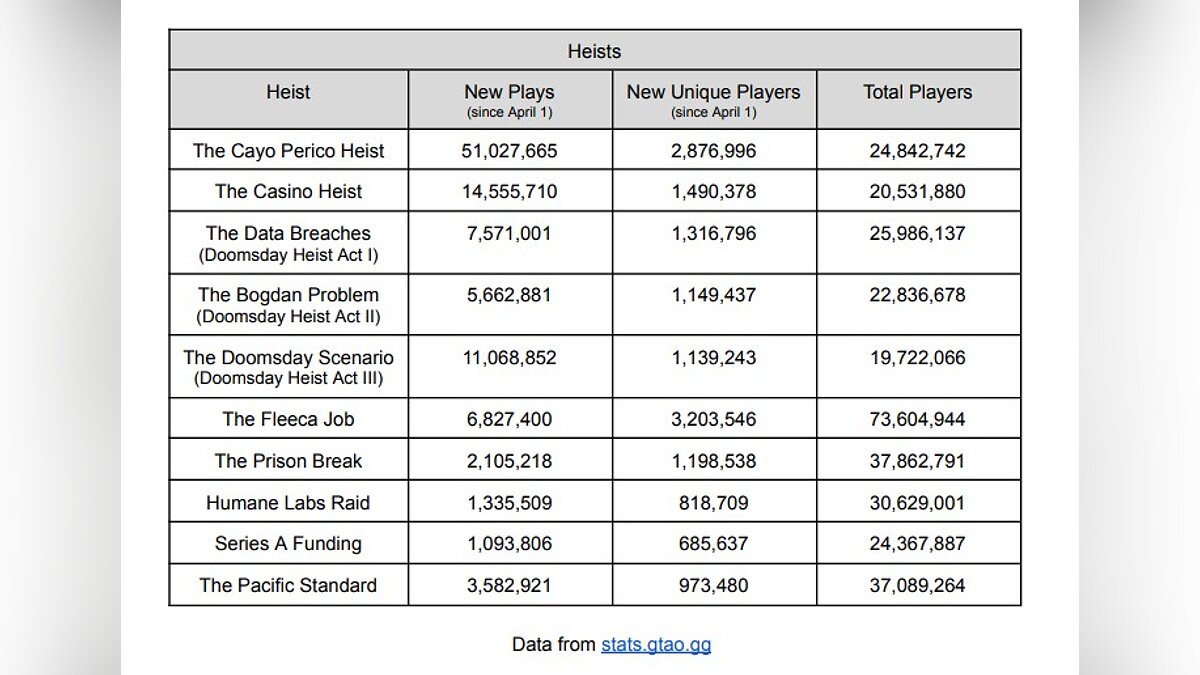Click The Casino Heist cell
Viewport: 1200px width, 675px height.
click(288, 191)
